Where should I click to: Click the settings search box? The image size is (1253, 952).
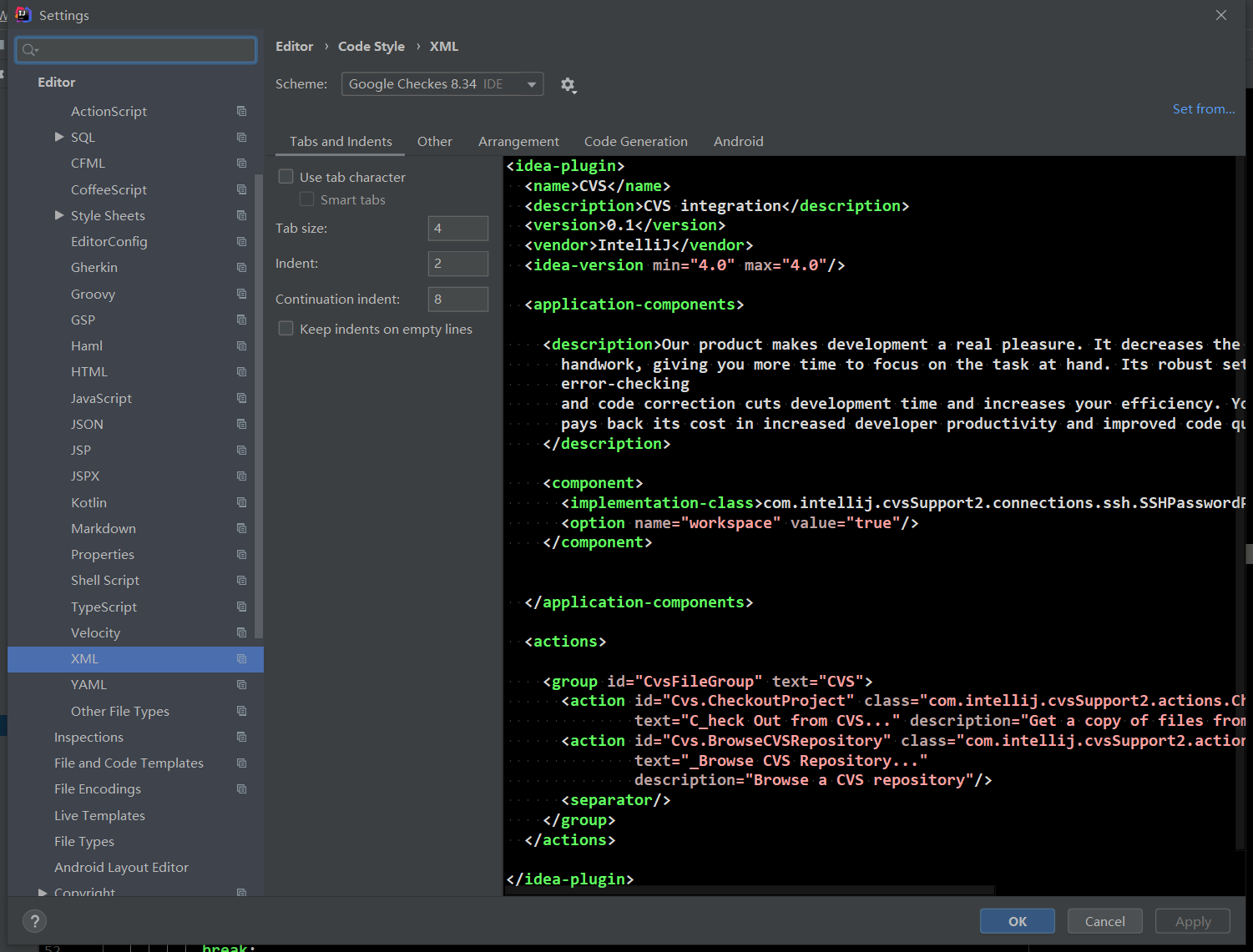pyautogui.click(x=136, y=50)
